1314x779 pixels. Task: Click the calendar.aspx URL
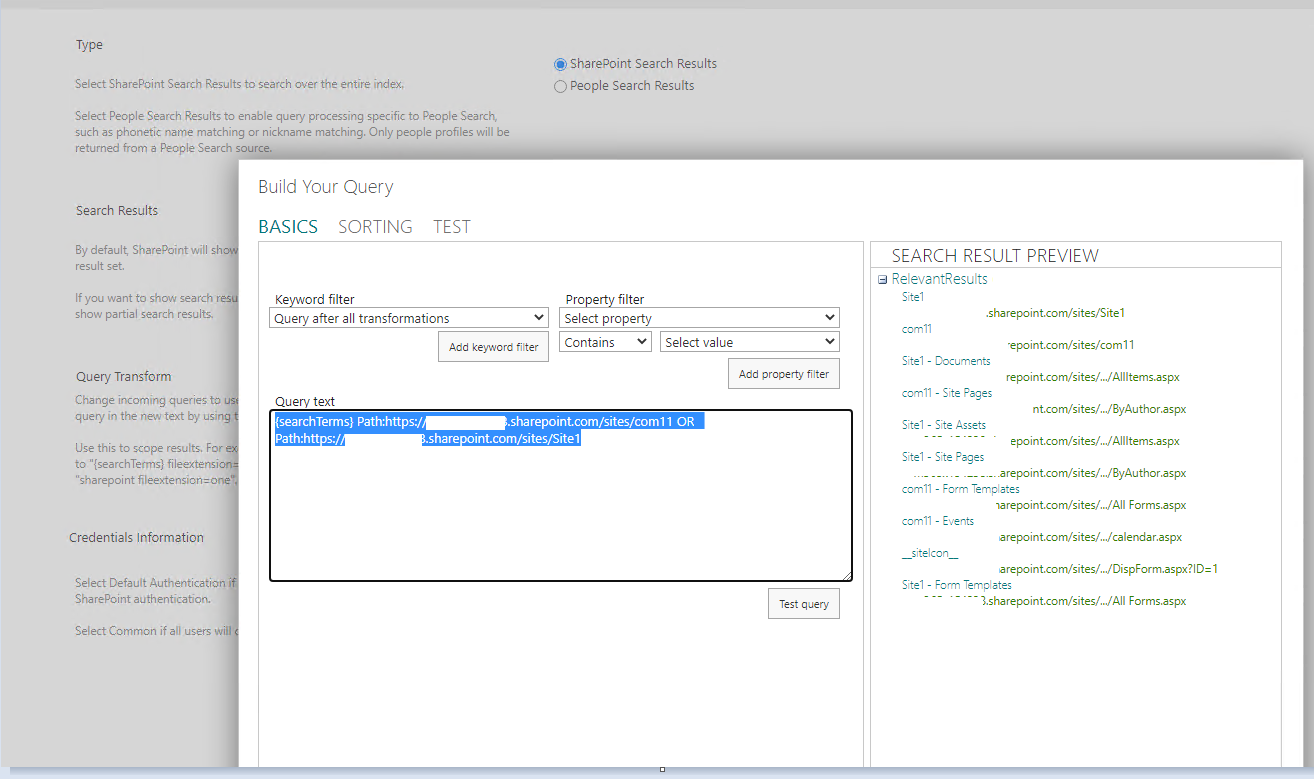1091,537
